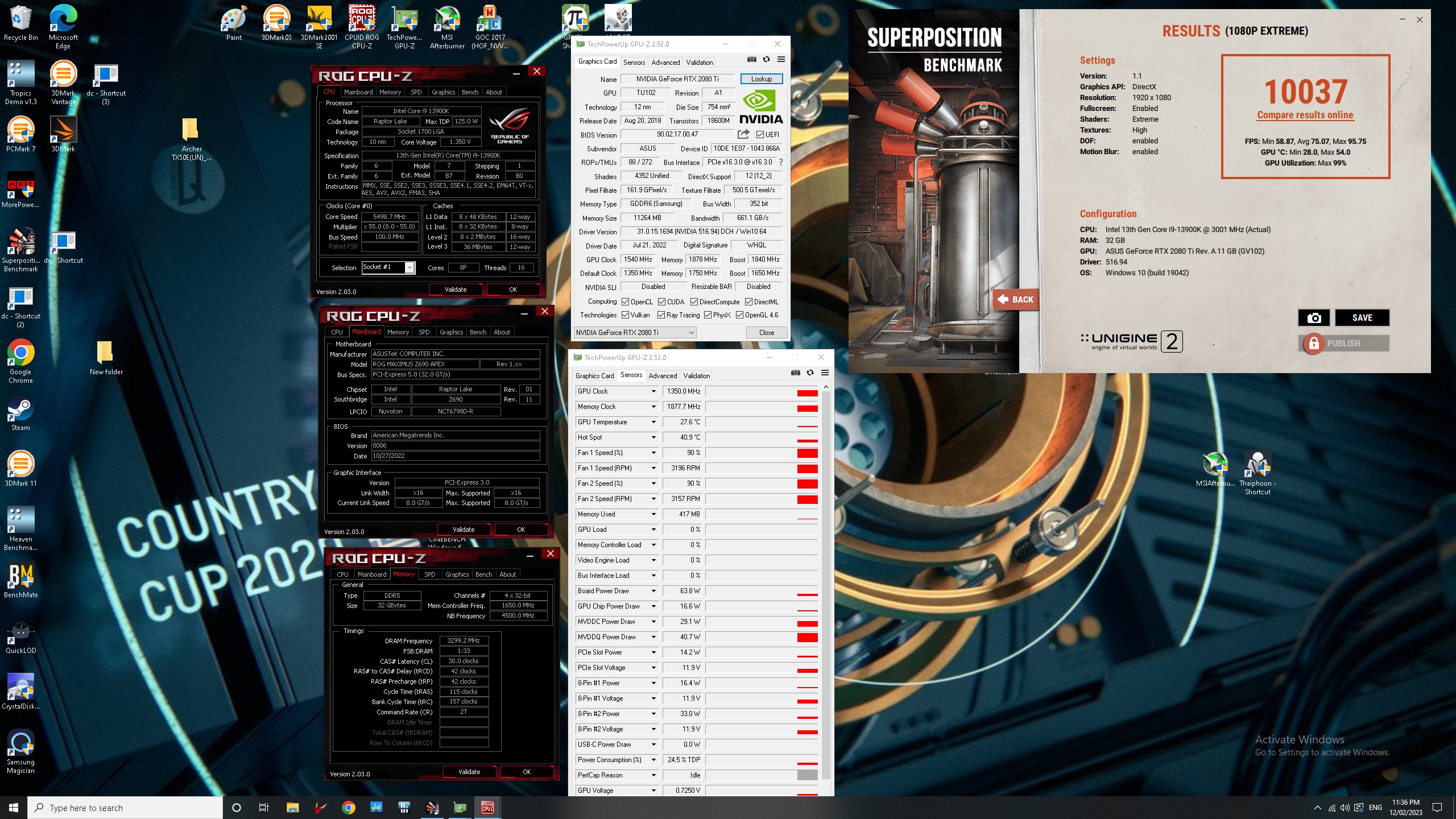Open Samsung Magician desktop icon
The height and width of the screenshot is (819, 1456).
pyautogui.click(x=20, y=751)
